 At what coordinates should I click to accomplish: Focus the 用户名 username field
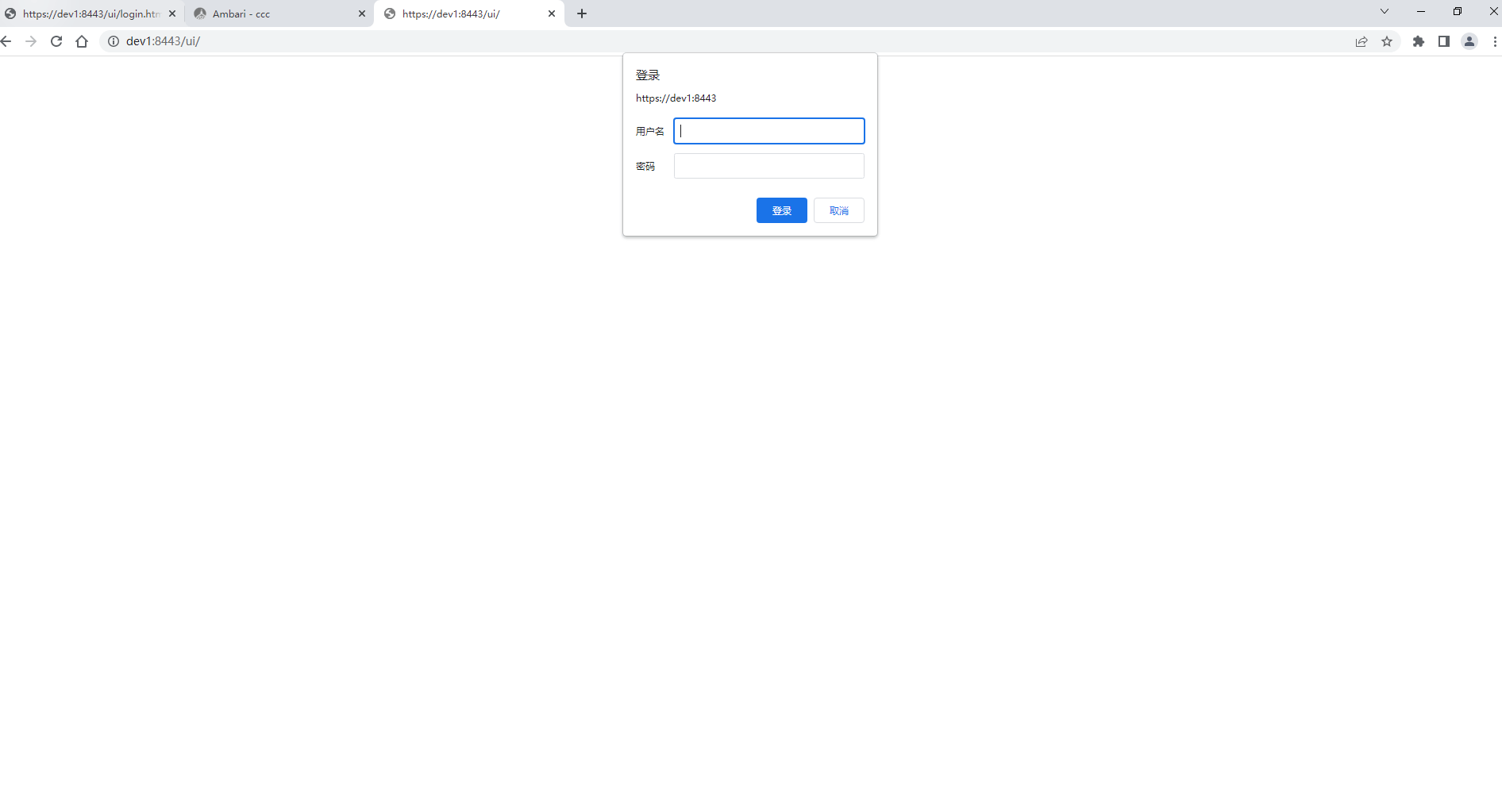coord(768,131)
